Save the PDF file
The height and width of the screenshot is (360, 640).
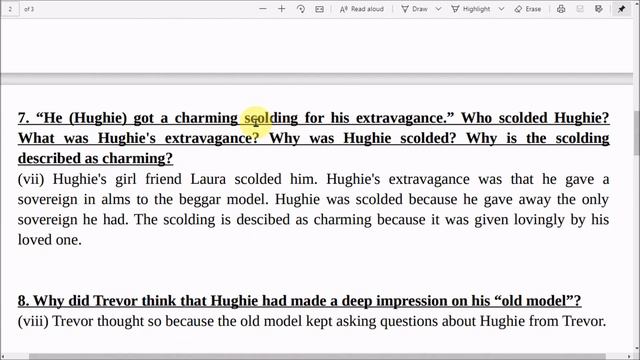click(x=580, y=9)
